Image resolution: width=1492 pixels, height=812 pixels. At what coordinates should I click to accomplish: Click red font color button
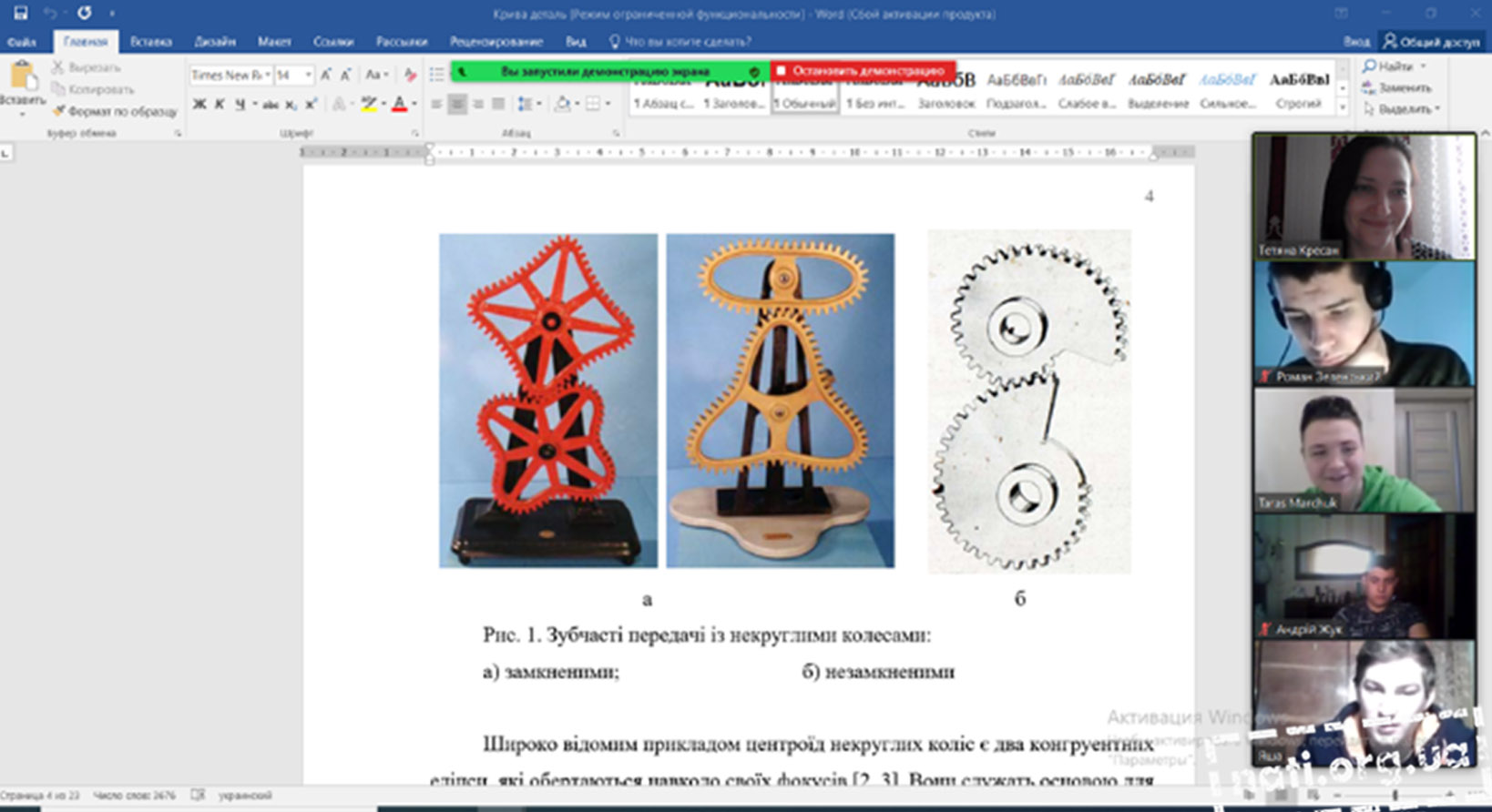point(399,105)
